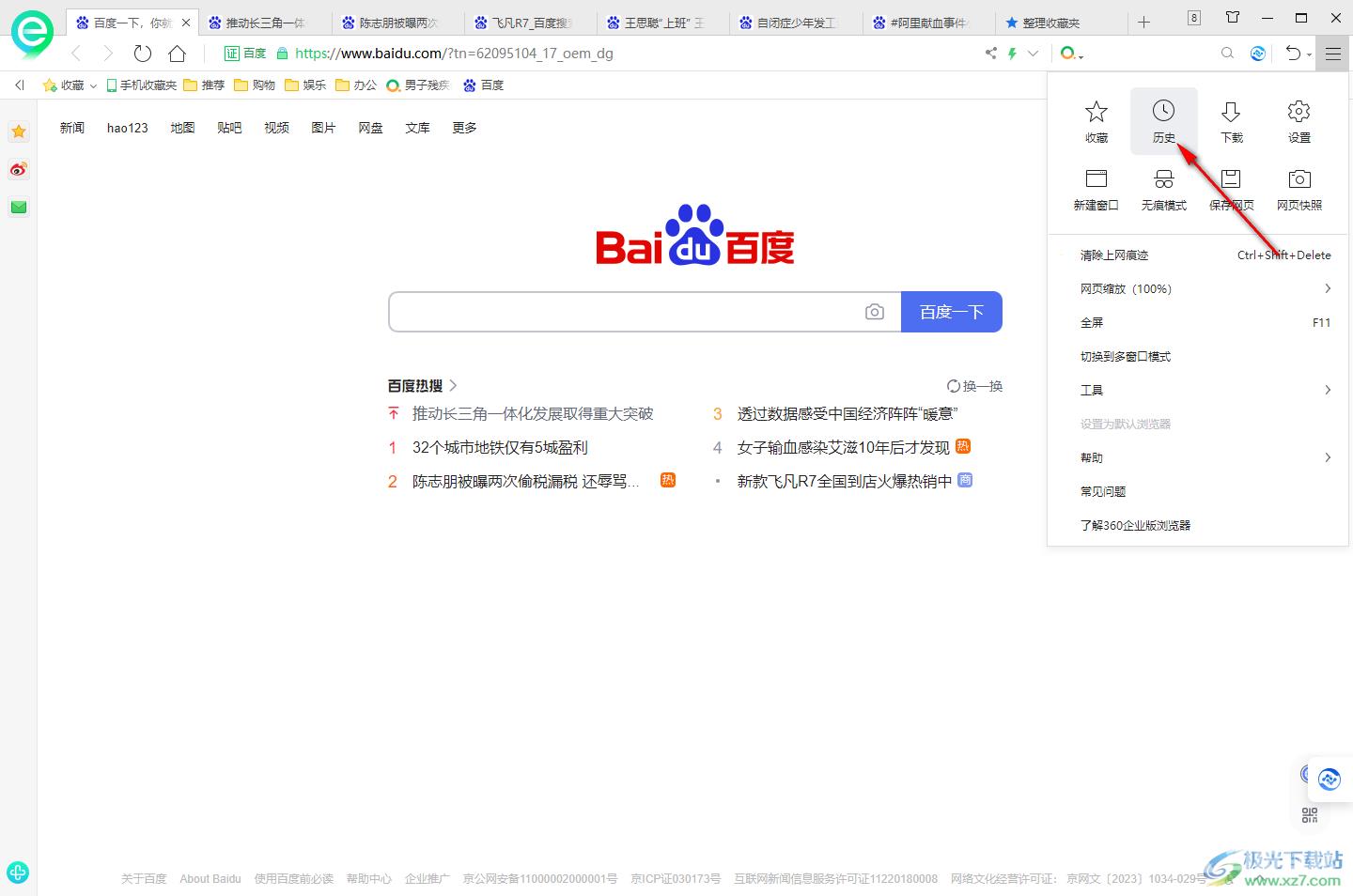
Task: Click the add extension icon bottom-left
Action: [x=18, y=873]
